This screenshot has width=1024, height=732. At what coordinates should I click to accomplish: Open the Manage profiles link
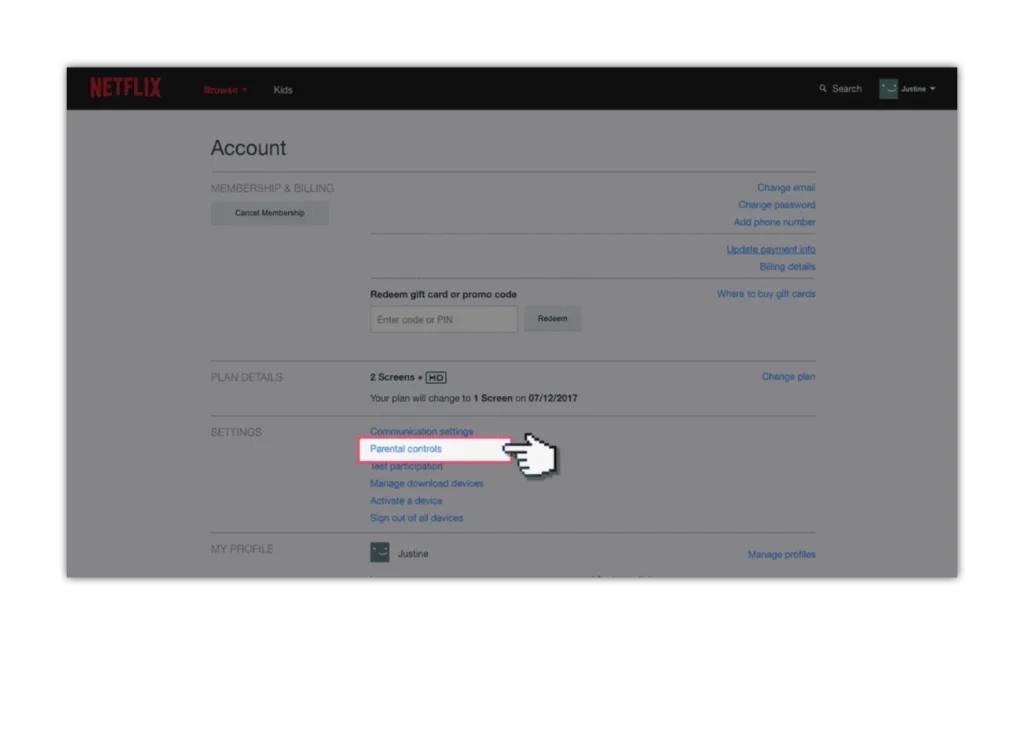781,554
